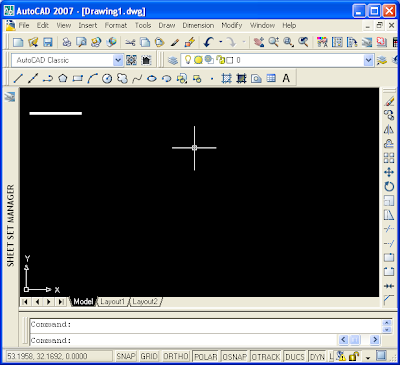The height and width of the screenshot is (365, 400).
Task: Select the Move tool in Modify toolbar
Action: point(389,172)
